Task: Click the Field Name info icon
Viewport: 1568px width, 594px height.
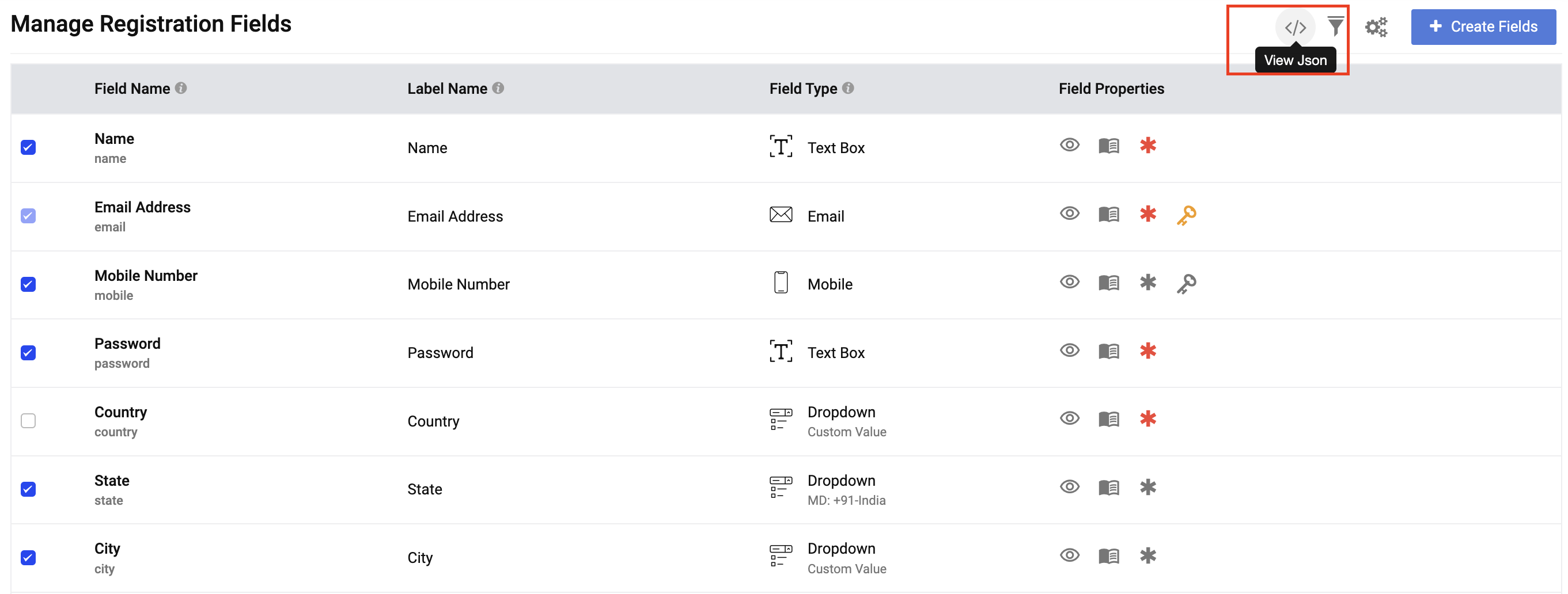Action: coord(181,88)
